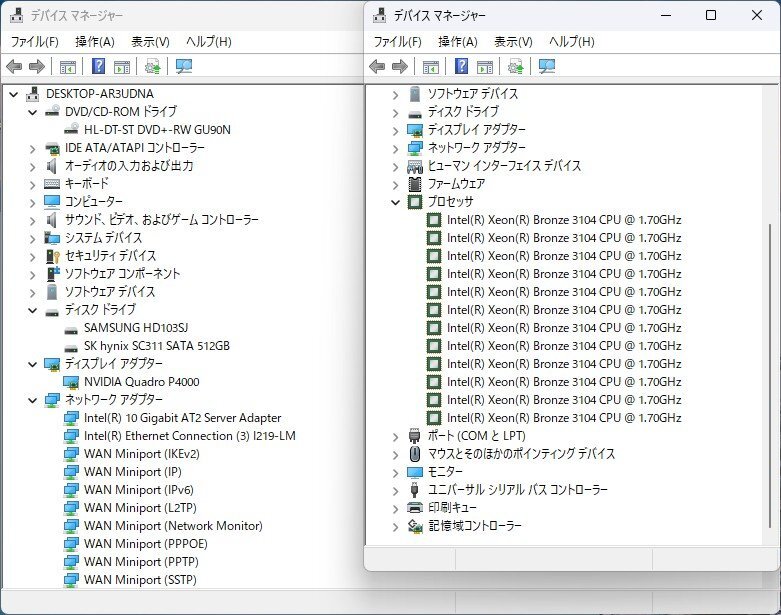The width and height of the screenshot is (781, 615).
Task: Click blue Help icon in right window toolbar
Action: [x=462, y=66]
